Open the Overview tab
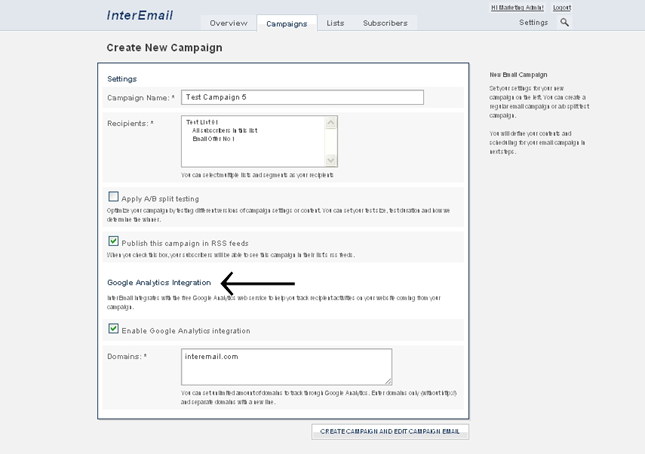 [228, 22]
